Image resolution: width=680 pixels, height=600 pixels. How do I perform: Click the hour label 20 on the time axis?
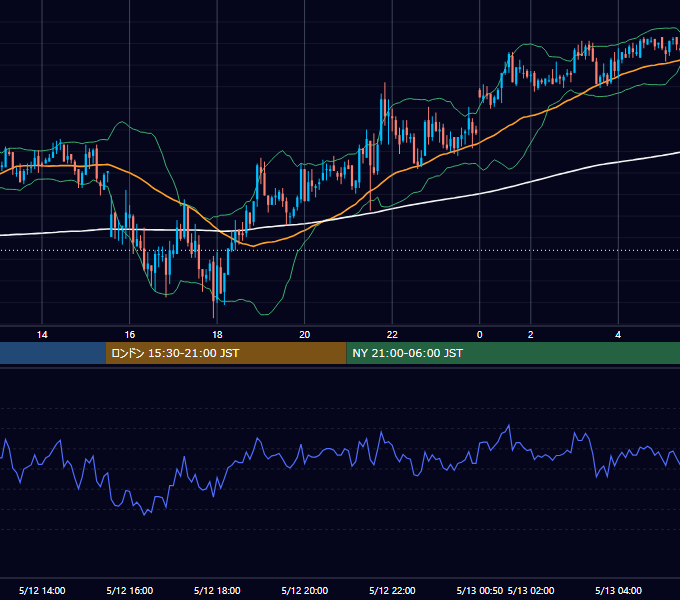[x=304, y=335]
